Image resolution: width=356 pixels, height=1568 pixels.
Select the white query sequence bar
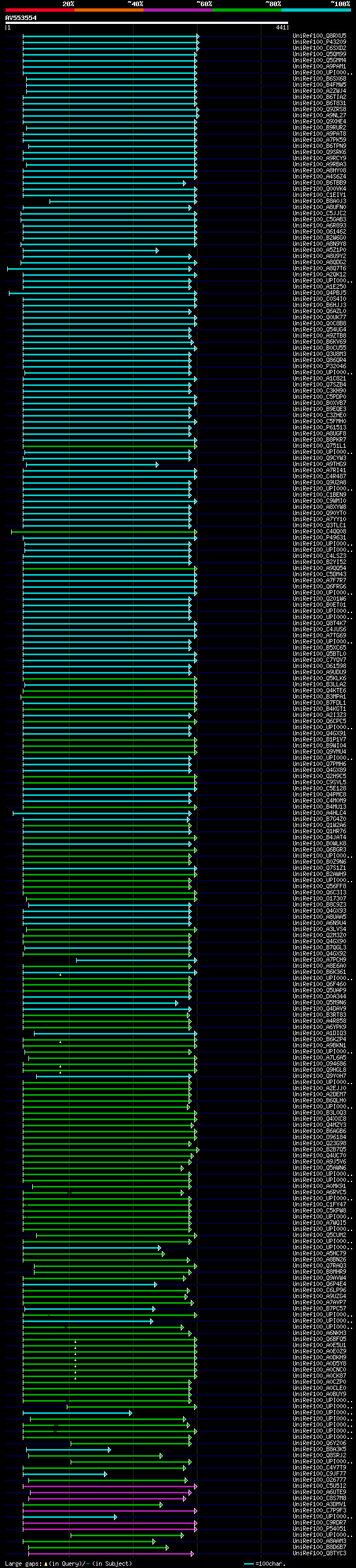[146, 23]
